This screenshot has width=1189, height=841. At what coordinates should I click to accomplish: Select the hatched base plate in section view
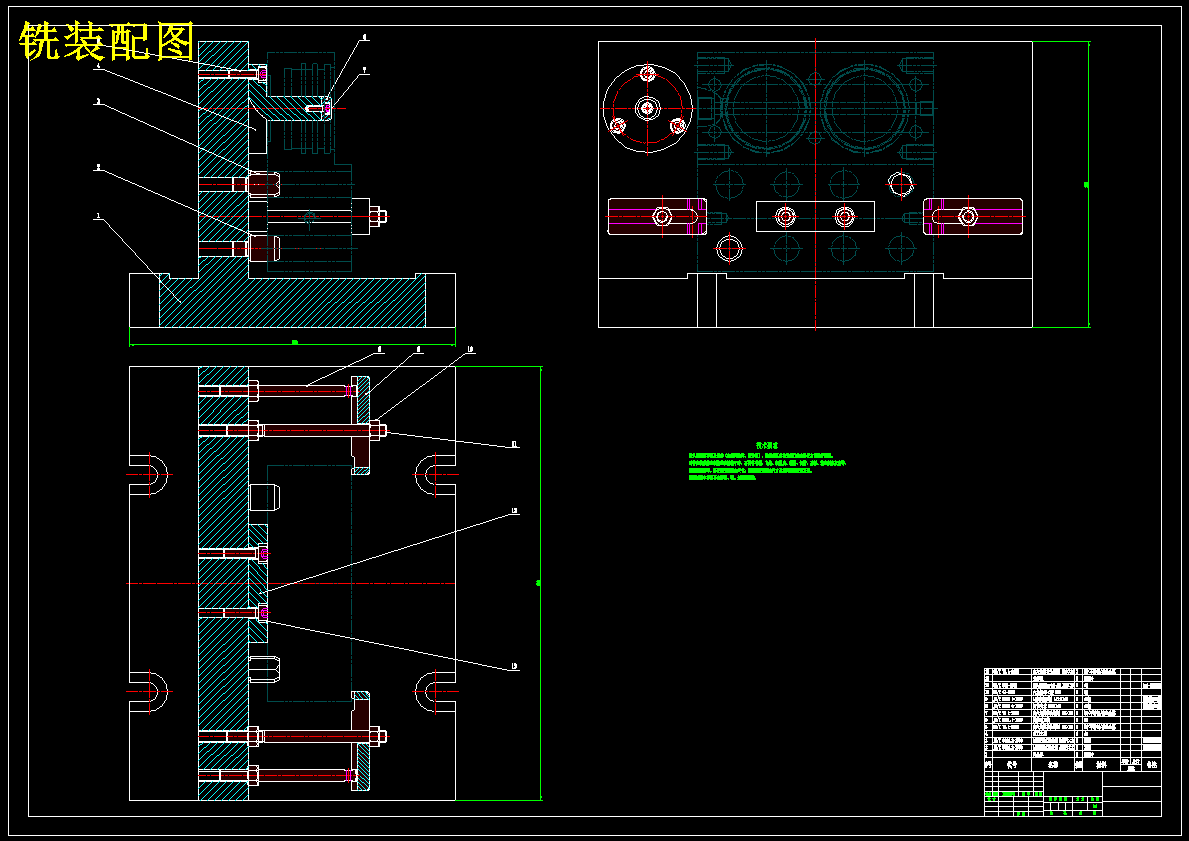[292, 301]
